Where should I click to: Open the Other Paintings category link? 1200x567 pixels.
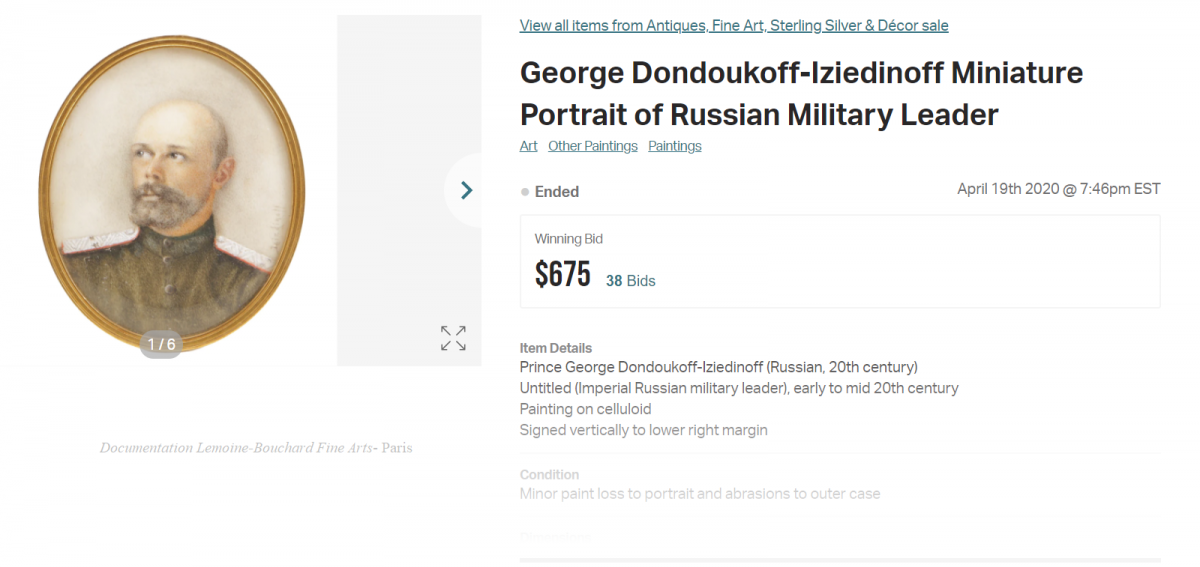point(593,146)
